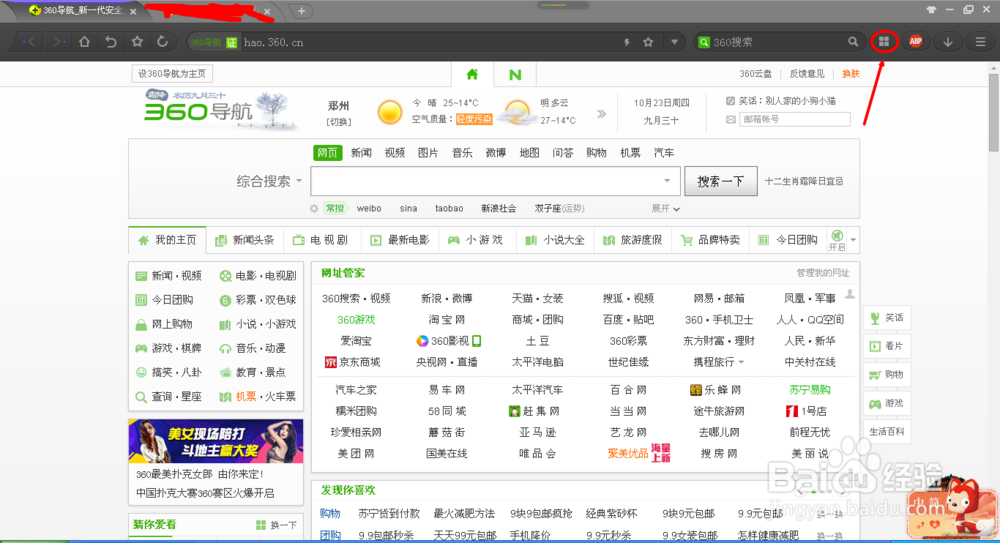Expand the weather forecast double arrow
The height and width of the screenshot is (543, 1000).
[x=601, y=114]
